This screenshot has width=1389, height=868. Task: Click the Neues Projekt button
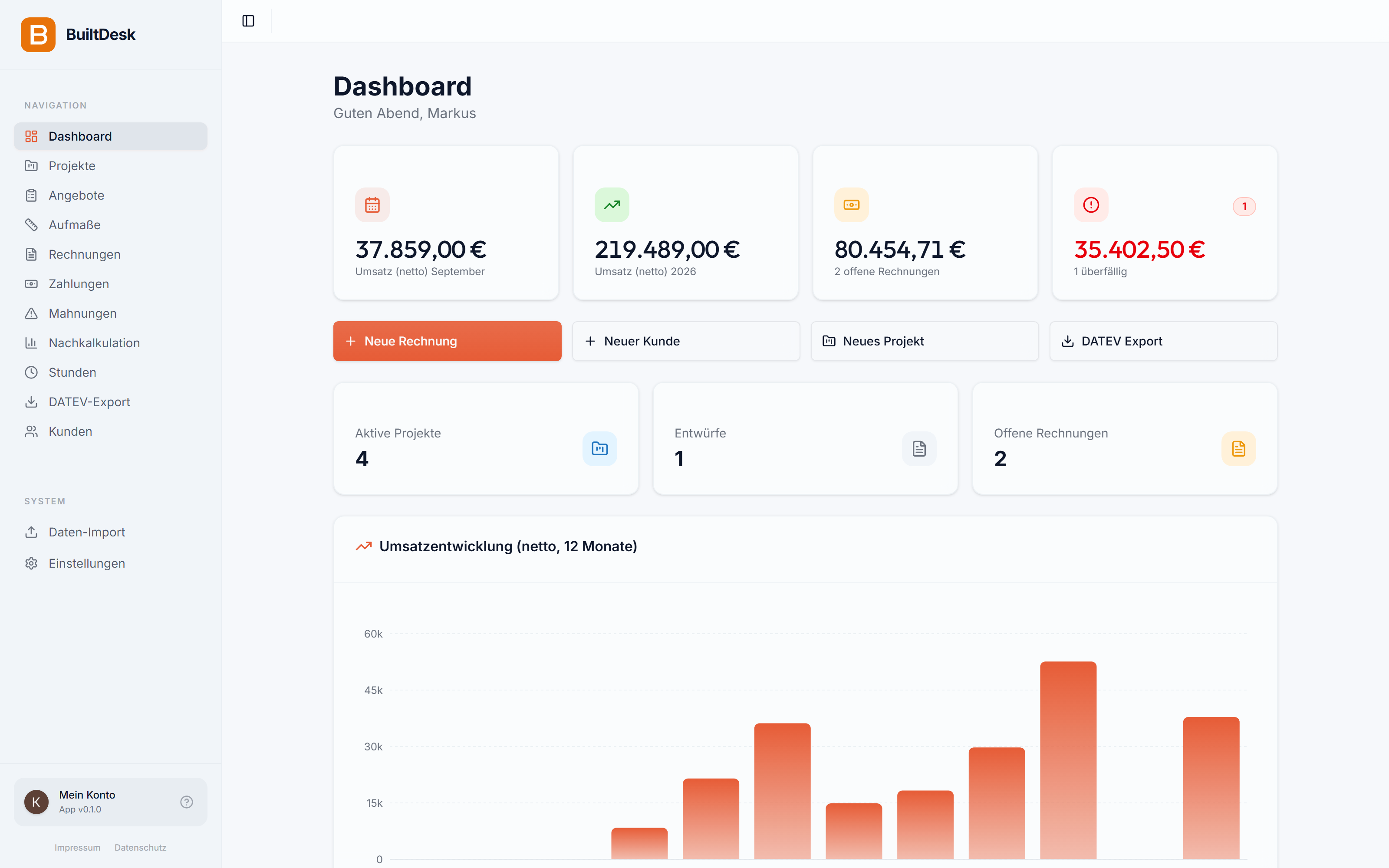(x=925, y=341)
